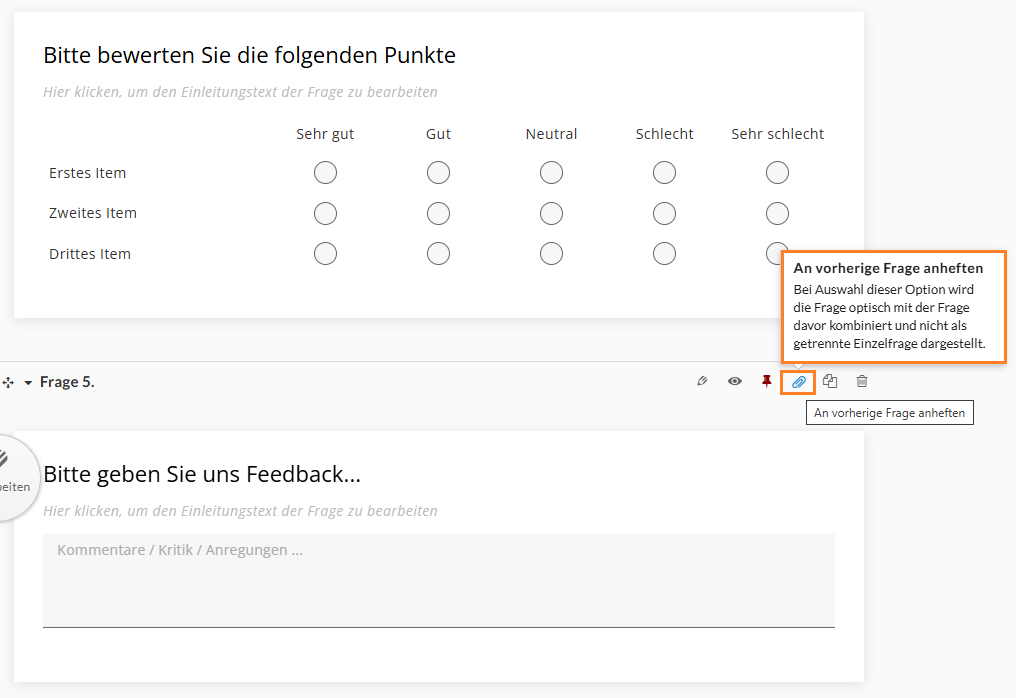Click the paperclip attach-to-previous-question icon

[798, 382]
